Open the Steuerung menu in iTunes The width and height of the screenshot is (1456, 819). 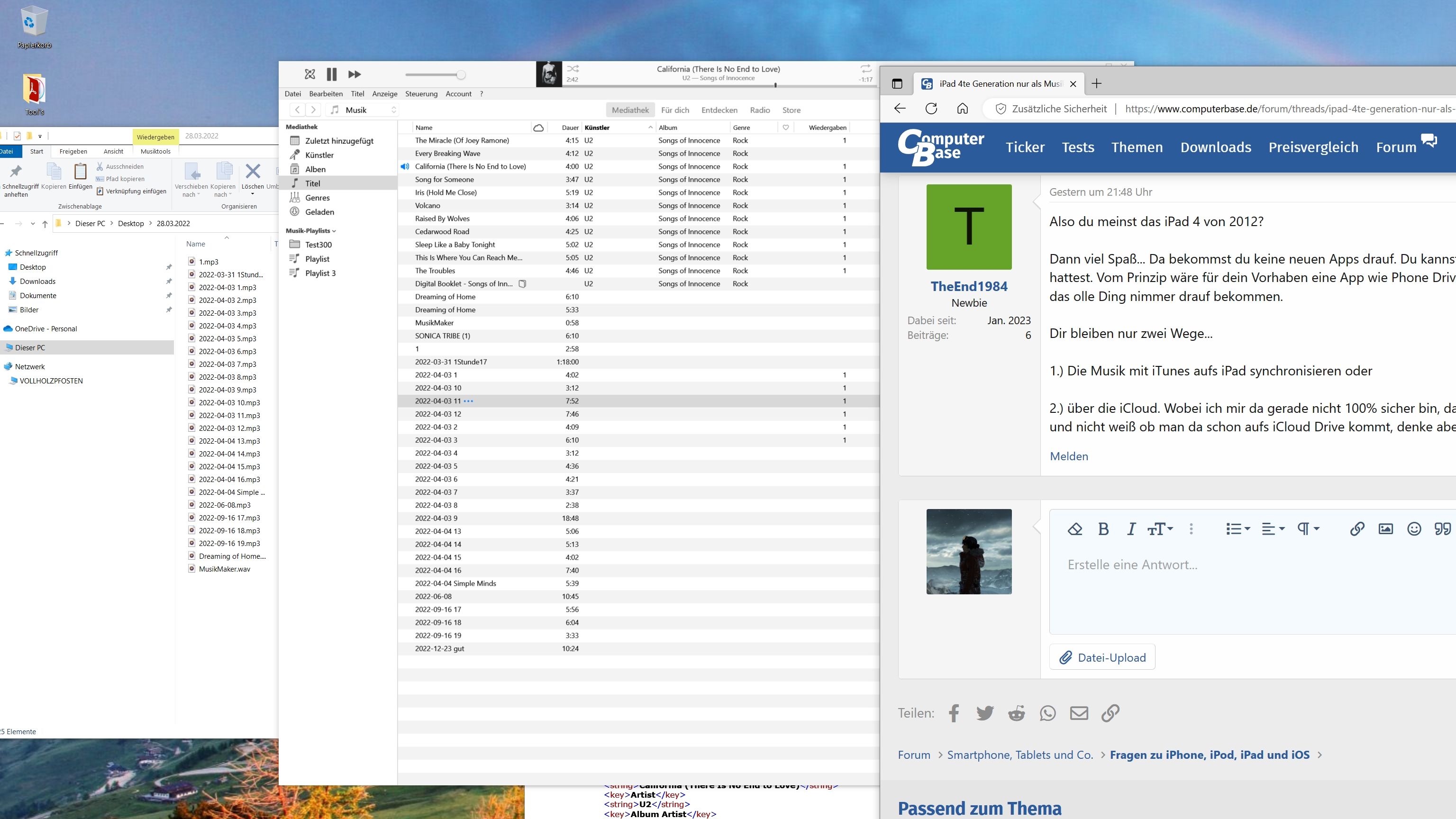click(421, 94)
